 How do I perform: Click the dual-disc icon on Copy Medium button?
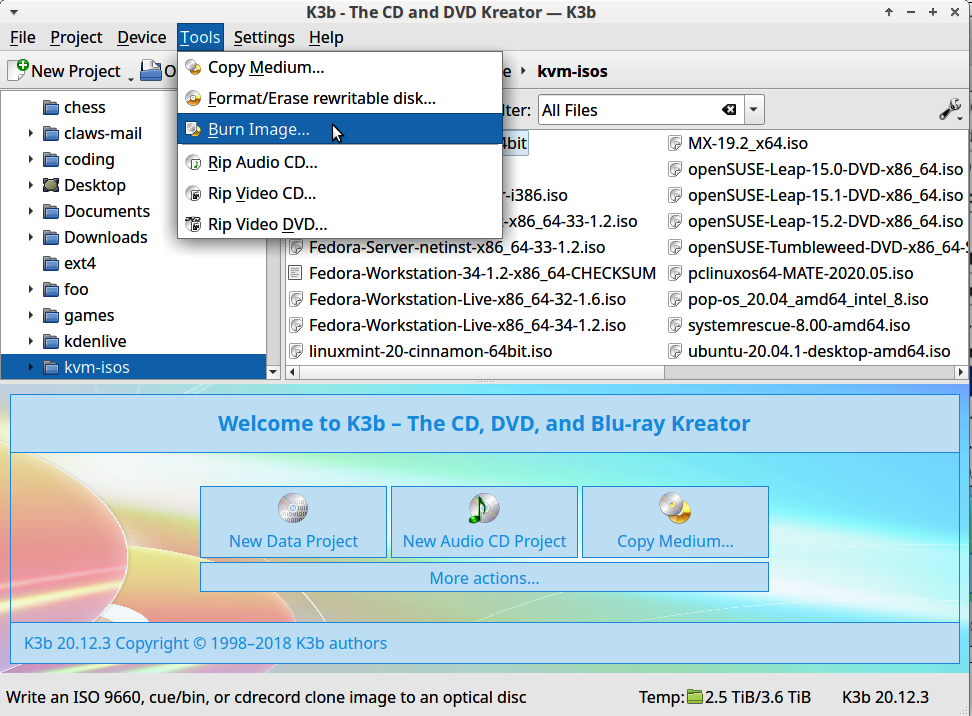[675, 507]
